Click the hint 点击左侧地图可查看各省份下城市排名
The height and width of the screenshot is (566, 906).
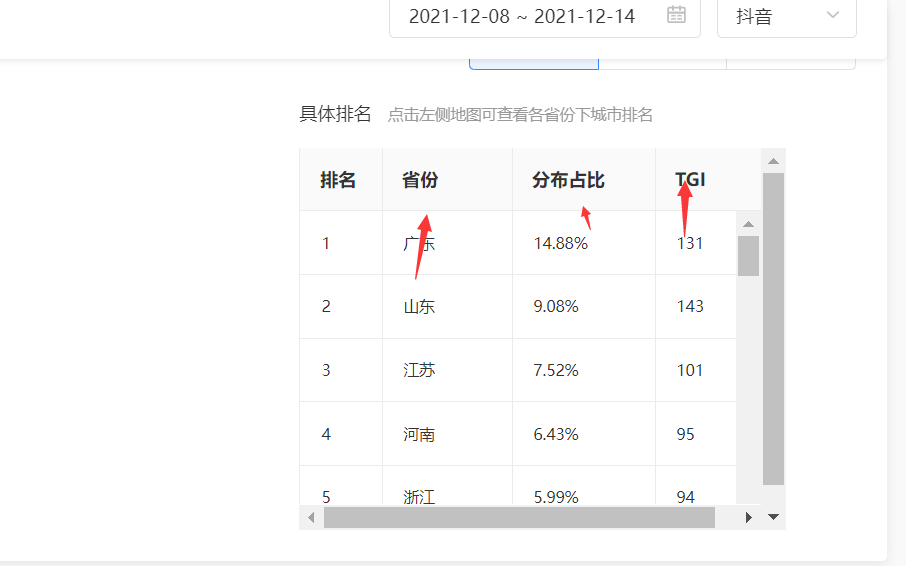tap(520, 115)
